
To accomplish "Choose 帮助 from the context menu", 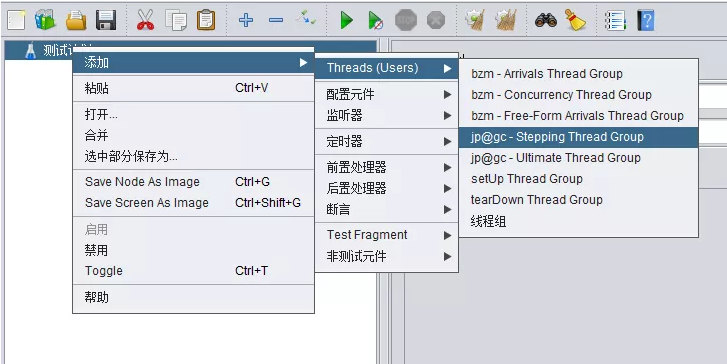I will click(193, 297).
